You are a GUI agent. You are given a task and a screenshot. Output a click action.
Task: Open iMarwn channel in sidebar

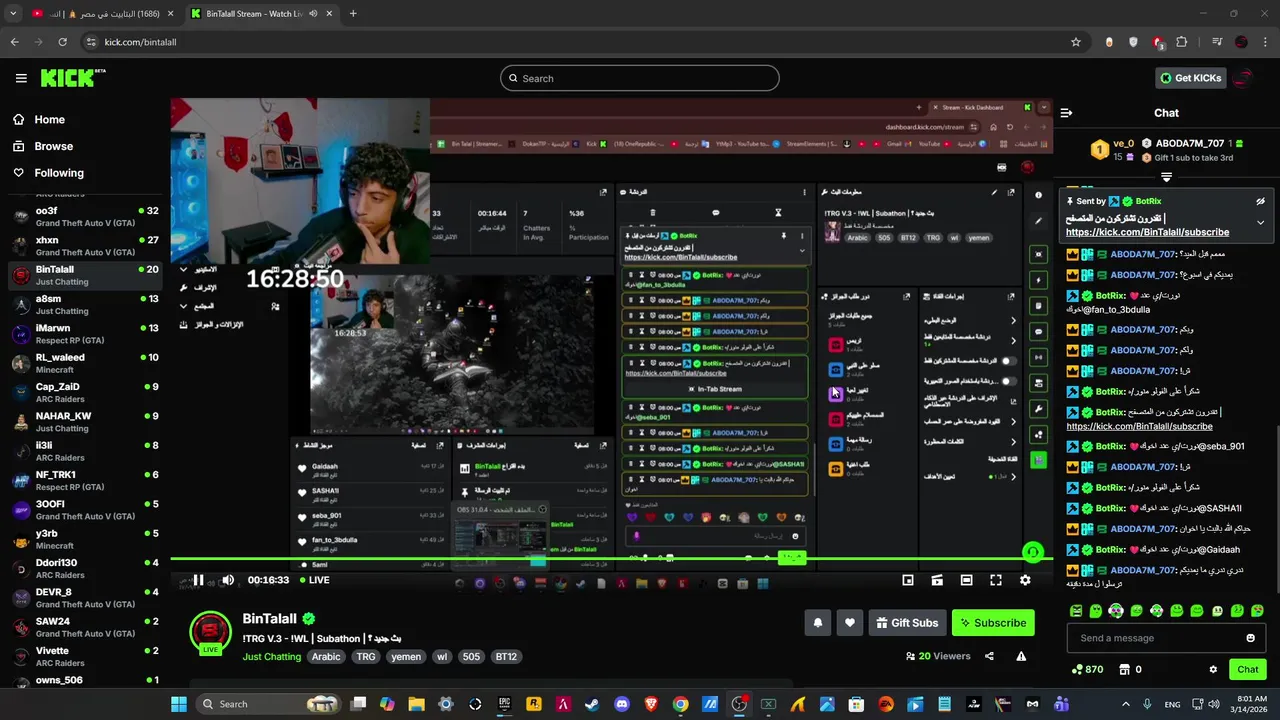[85, 334]
